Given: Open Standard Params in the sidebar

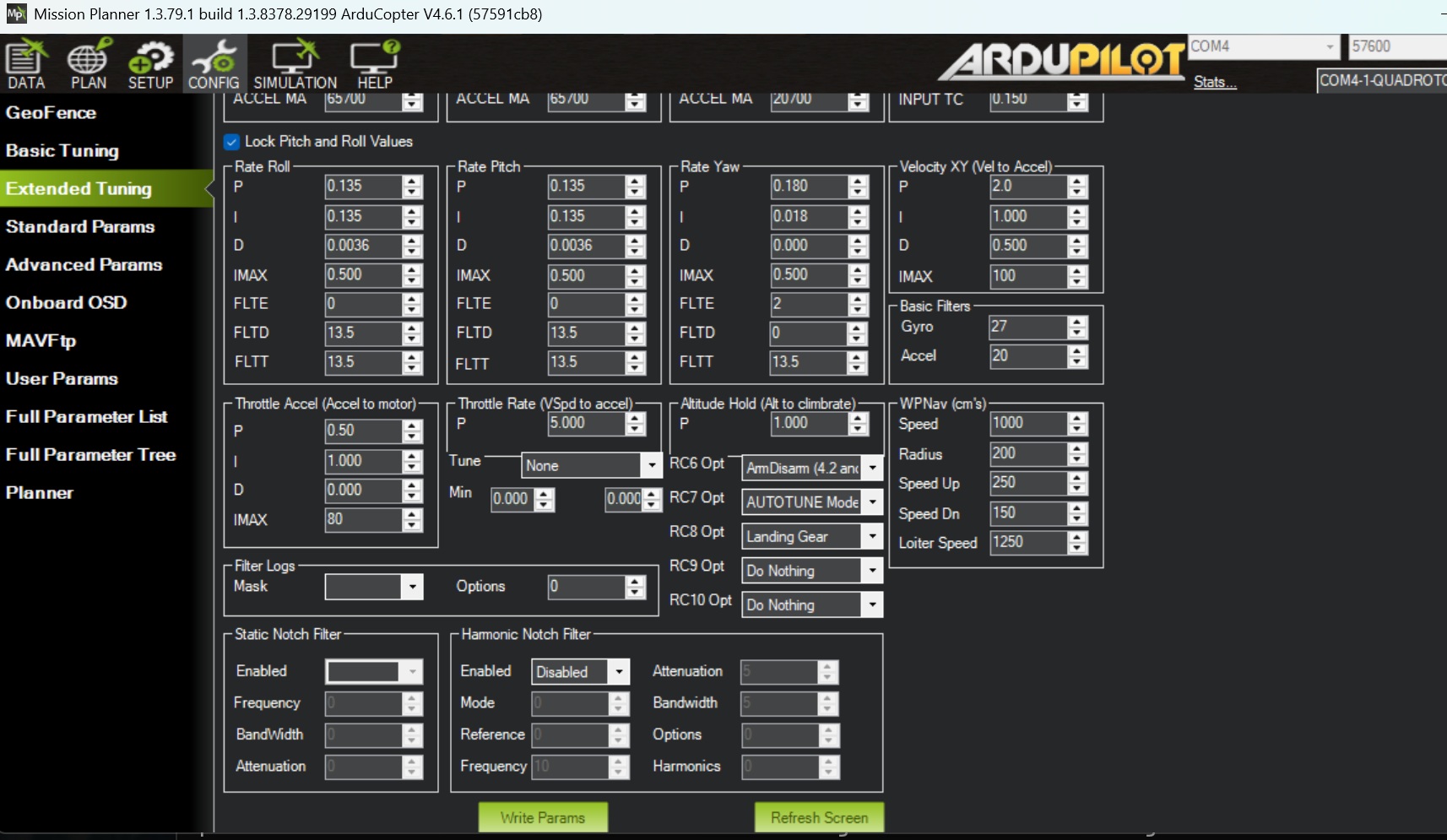Looking at the screenshot, I should coord(80,226).
